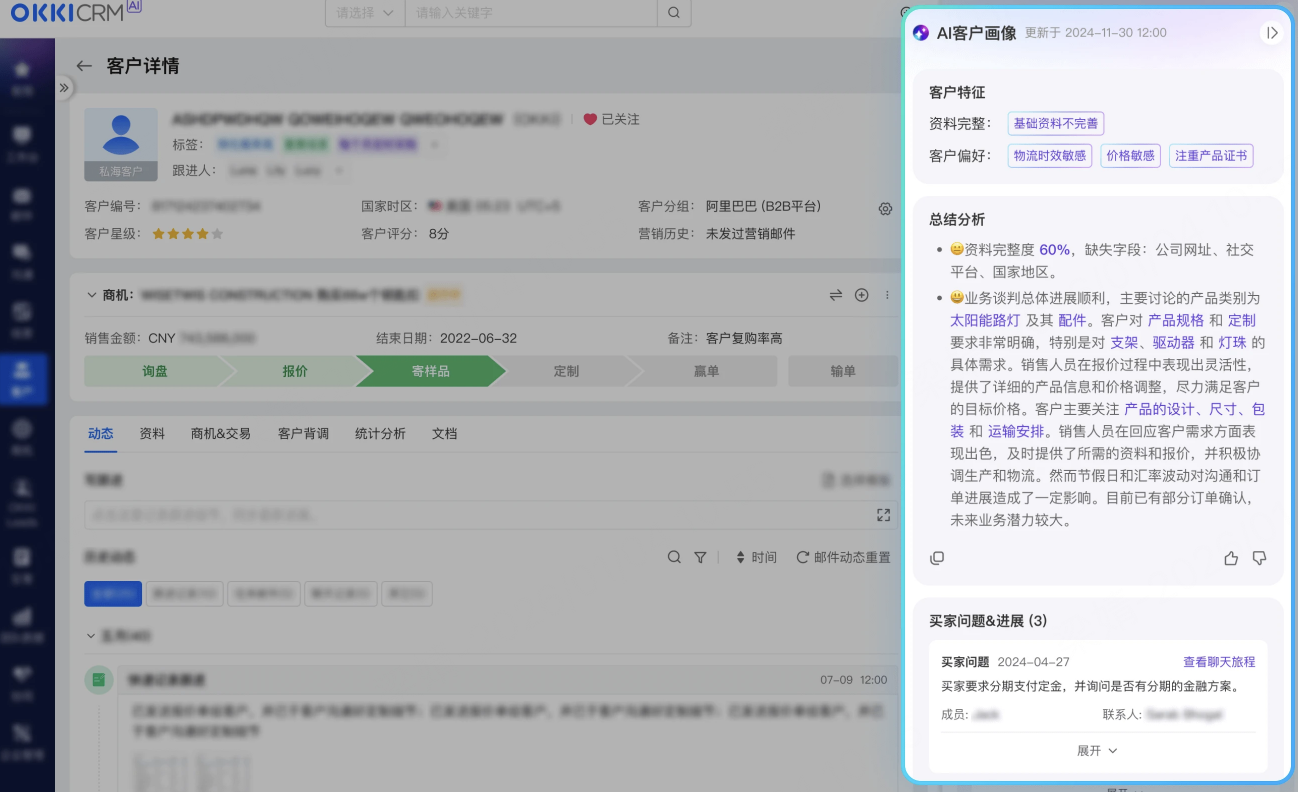This screenshot has width=1298, height=792.
Task: Open the 查看聊天旅程 link
Action: pyautogui.click(x=1218, y=662)
